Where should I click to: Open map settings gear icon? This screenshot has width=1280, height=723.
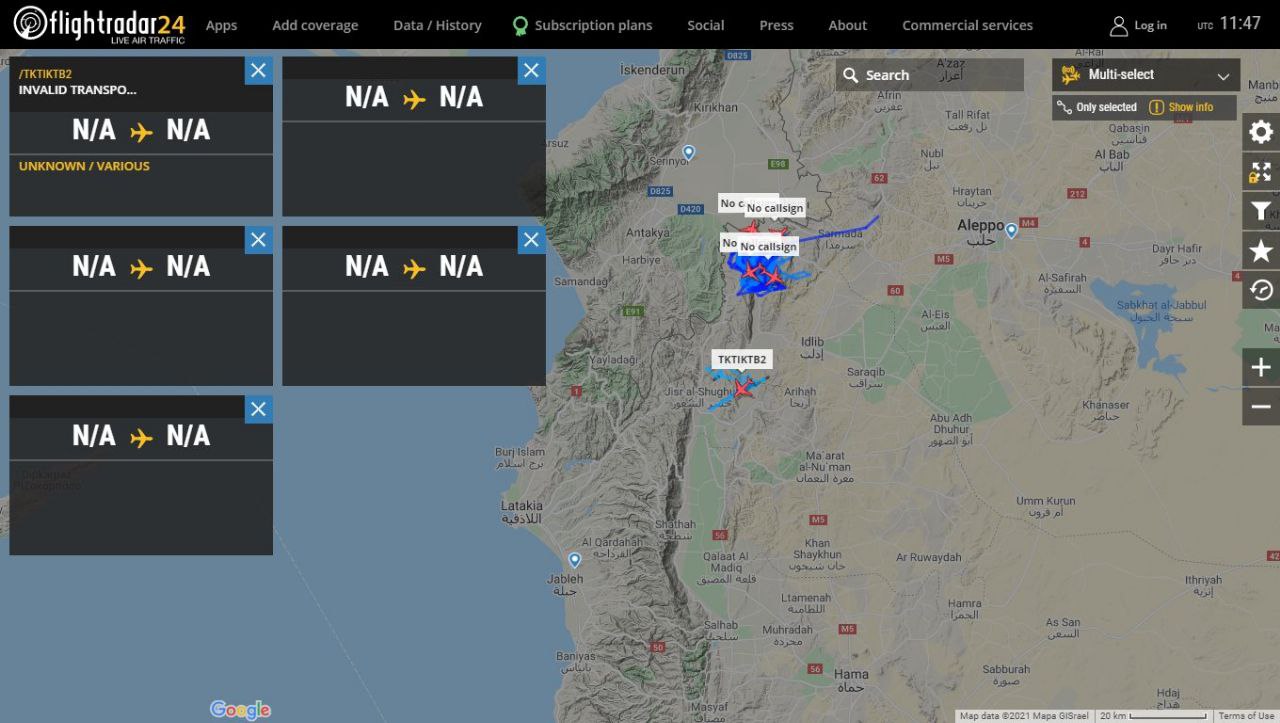click(x=1261, y=132)
